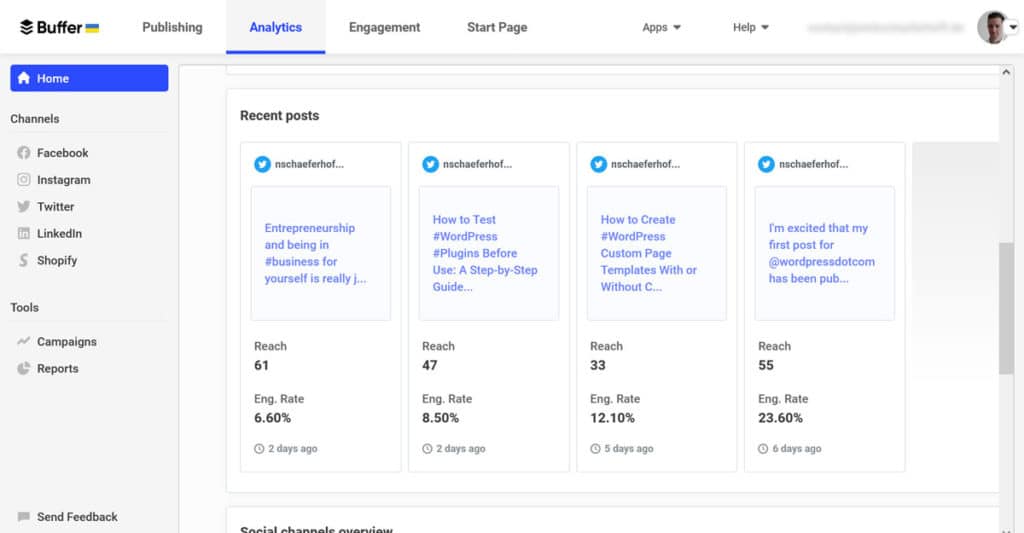Viewport: 1024px width, 533px height.
Task: Click the Reach value 55
Action: 766,365
